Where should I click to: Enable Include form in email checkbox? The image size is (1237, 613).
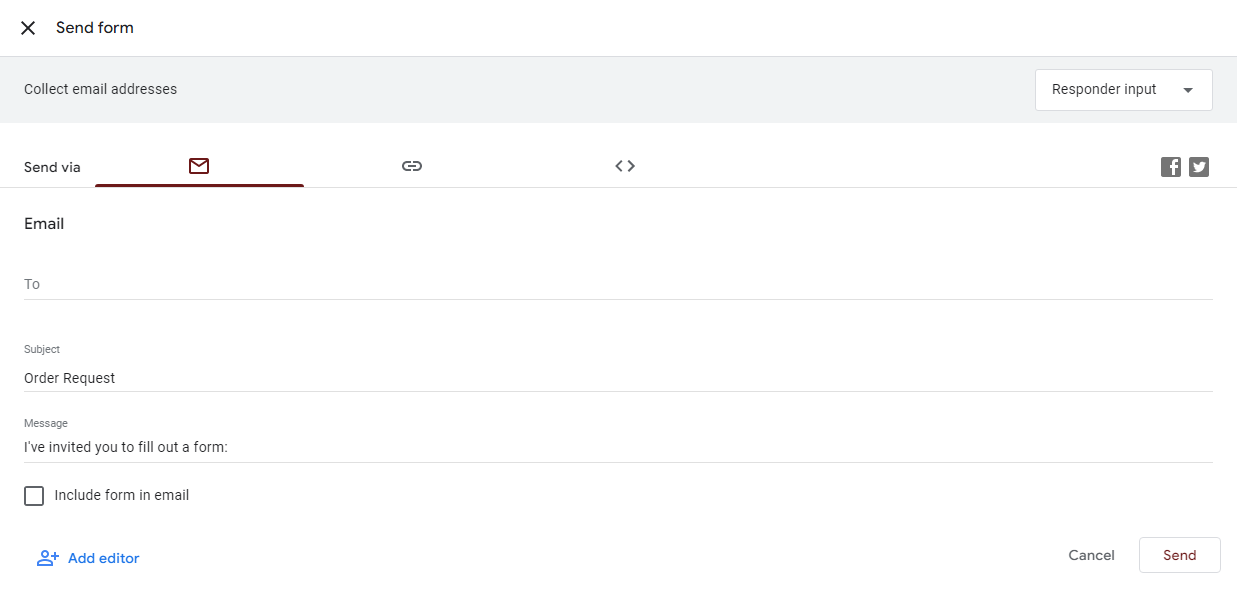click(x=34, y=496)
